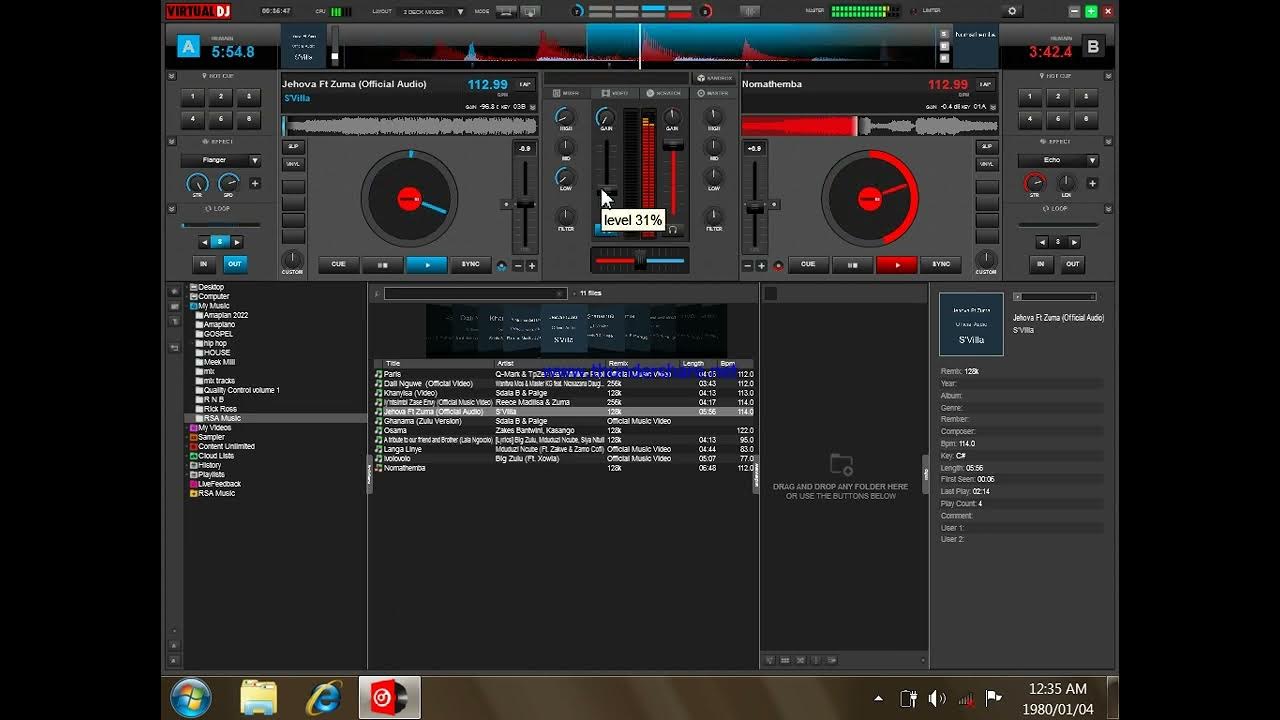The height and width of the screenshot is (720, 1280).
Task: Click the headphone cue icon on right mixer channel
Action: [673, 229]
